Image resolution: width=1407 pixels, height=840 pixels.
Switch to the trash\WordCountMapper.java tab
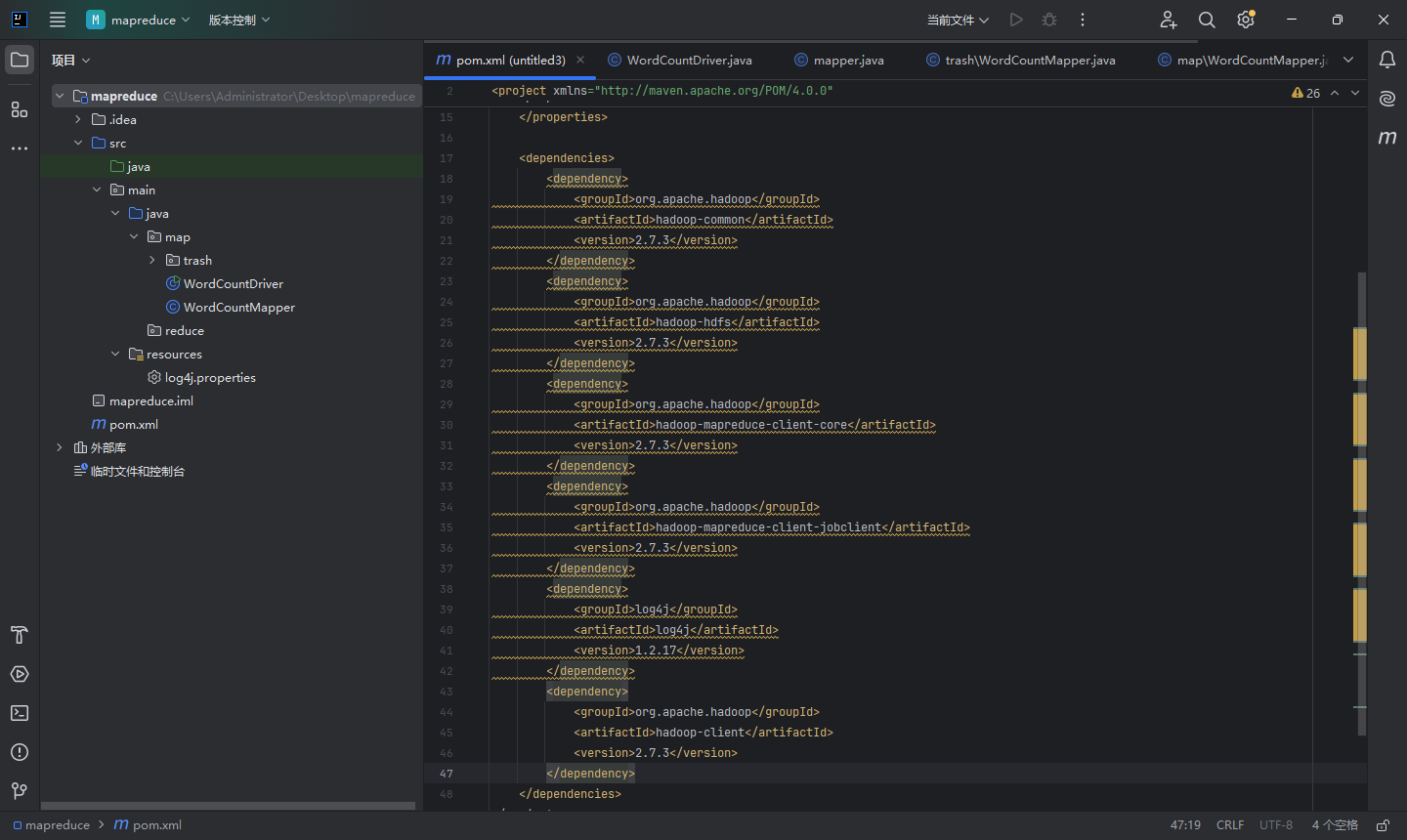coord(1021,60)
